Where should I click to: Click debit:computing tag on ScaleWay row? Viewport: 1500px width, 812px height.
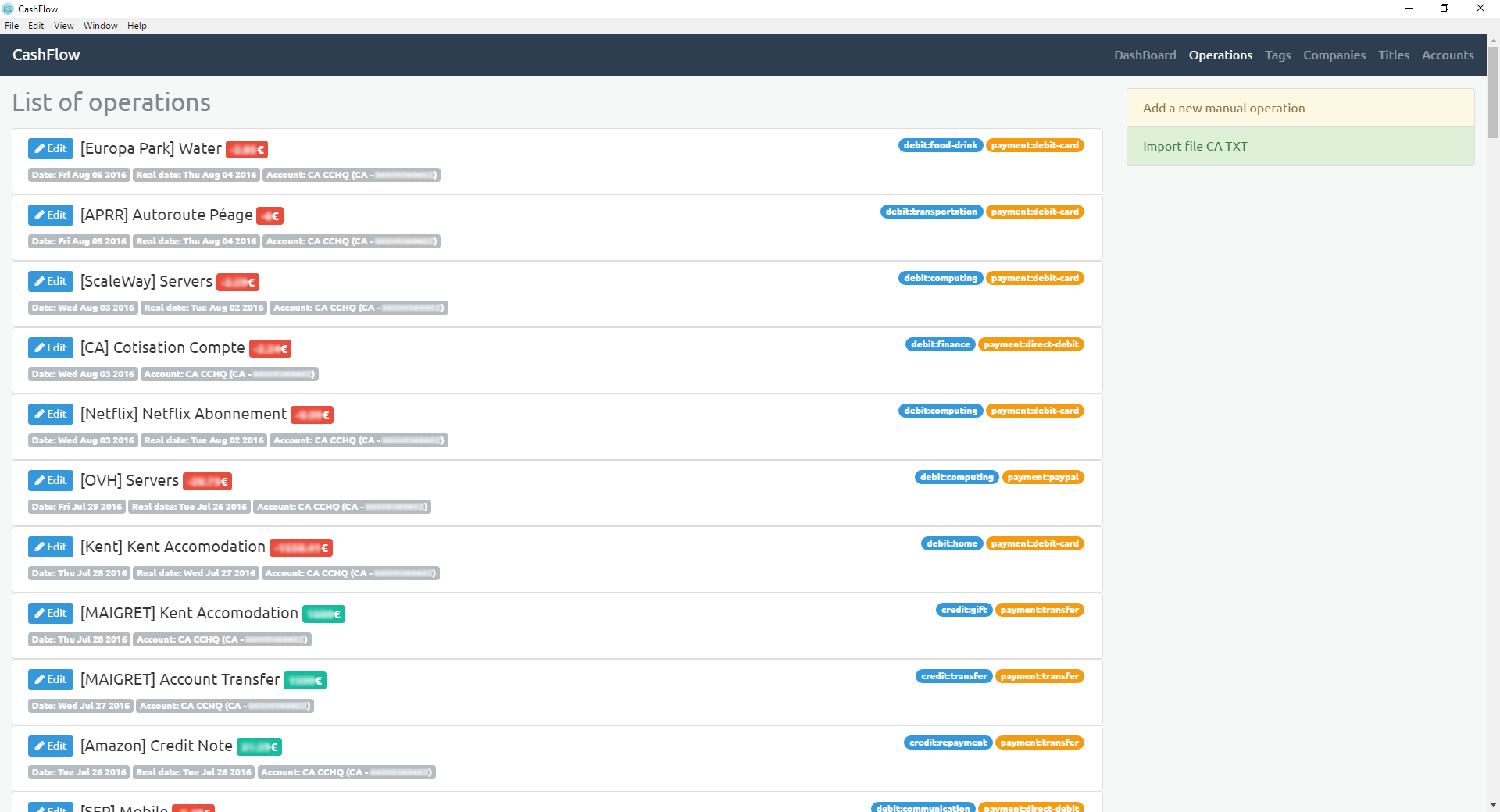[940, 278]
